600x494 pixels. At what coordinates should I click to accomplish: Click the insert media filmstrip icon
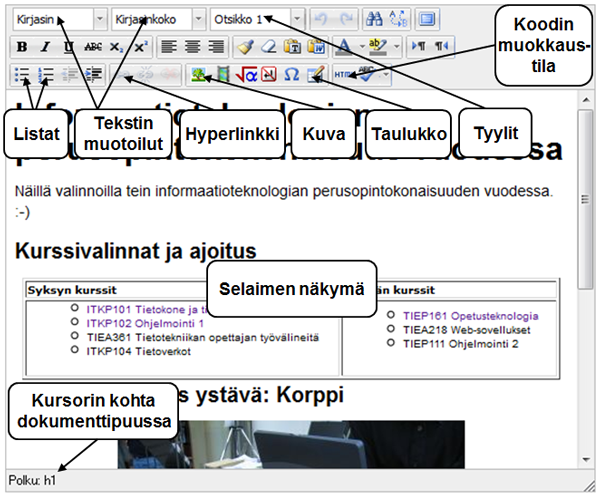tap(222, 75)
